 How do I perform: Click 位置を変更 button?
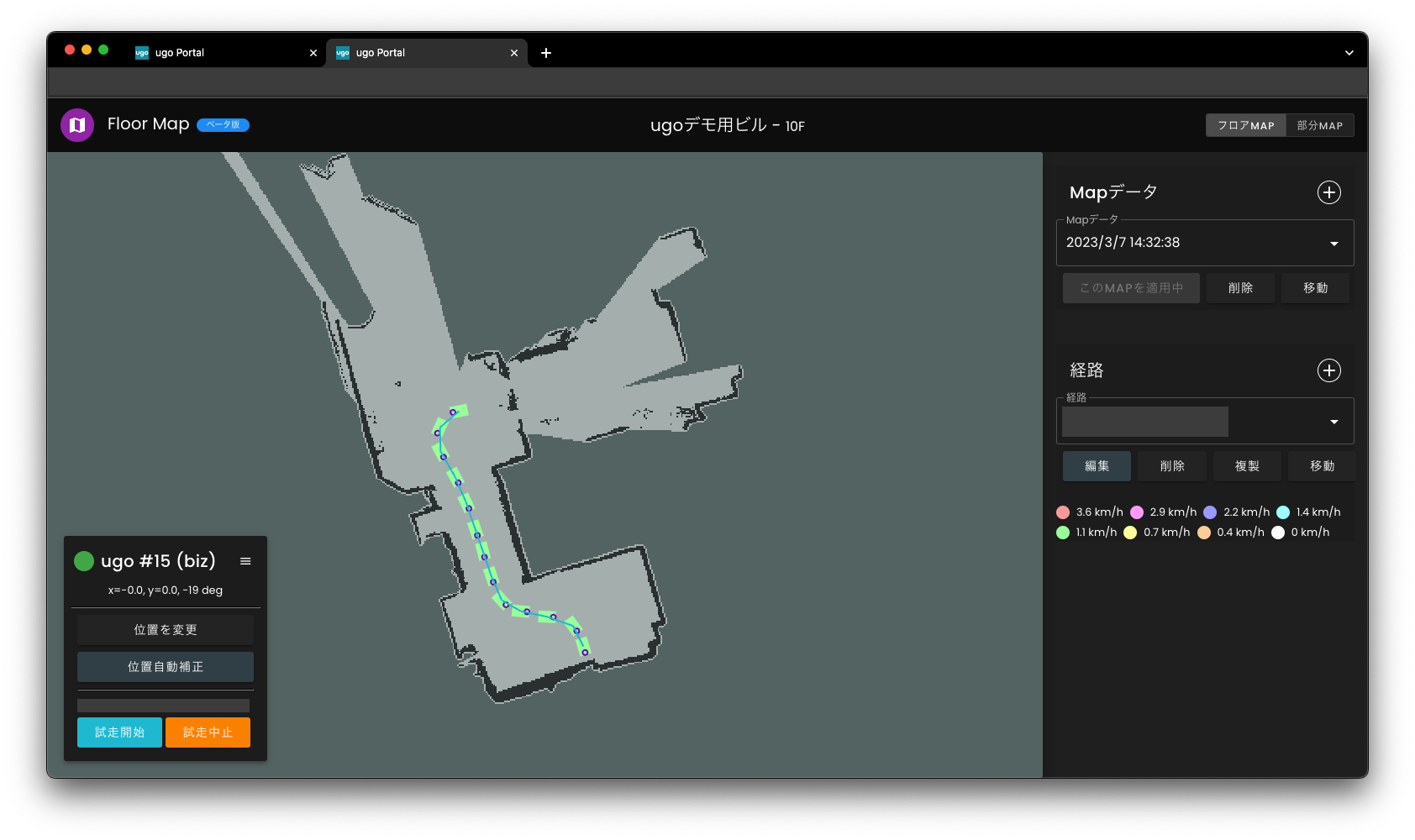(166, 630)
